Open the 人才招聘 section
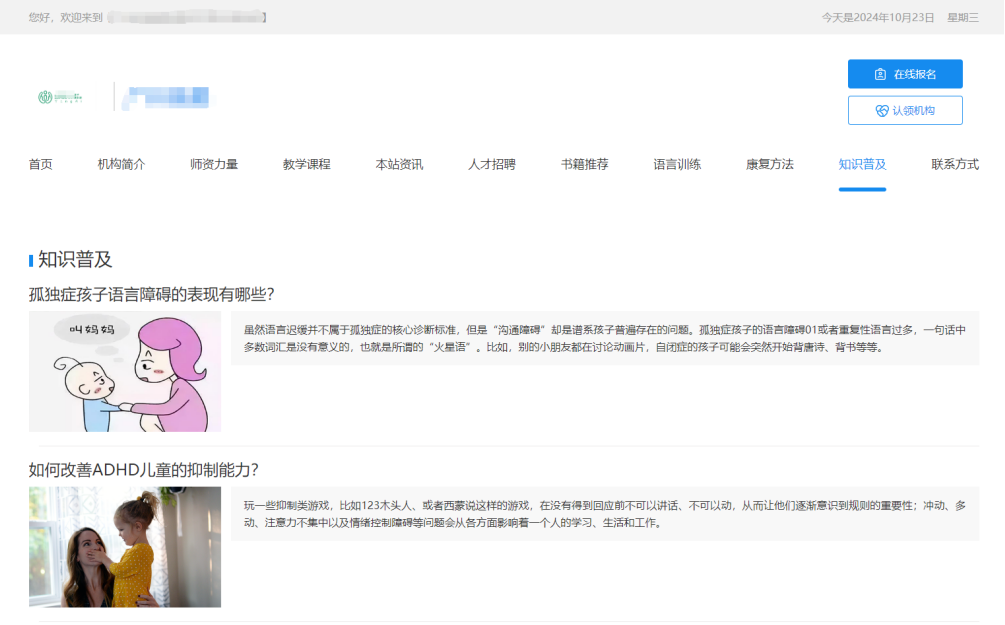The image size is (1005, 625). [x=492, y=164]
